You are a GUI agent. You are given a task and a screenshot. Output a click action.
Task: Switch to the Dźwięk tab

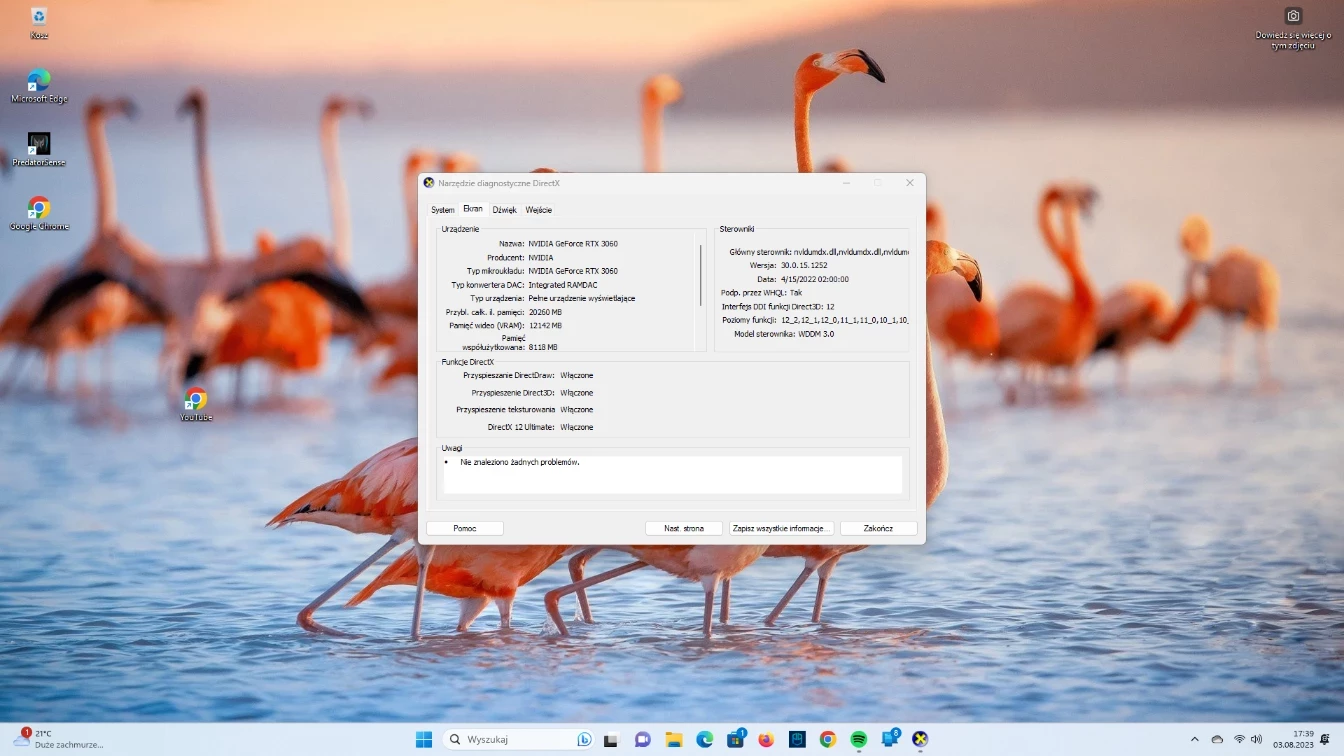504,210
